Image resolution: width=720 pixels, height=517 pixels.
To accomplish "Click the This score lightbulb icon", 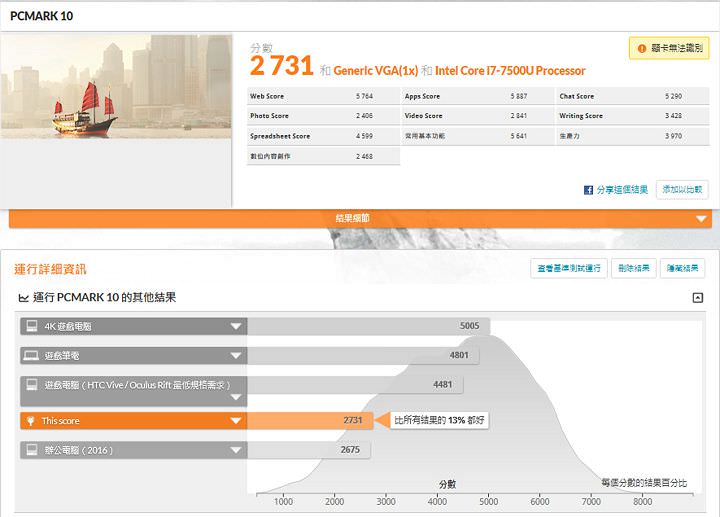I will click(31, 421).
